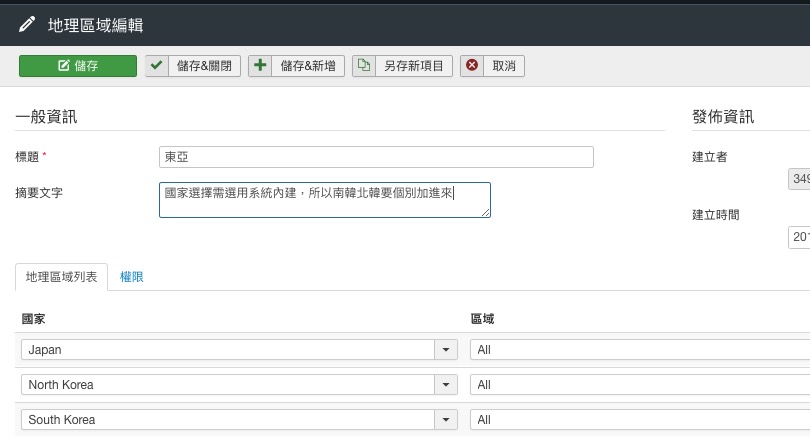Click the plus icon for Save & New

click(x=260, y=66)
